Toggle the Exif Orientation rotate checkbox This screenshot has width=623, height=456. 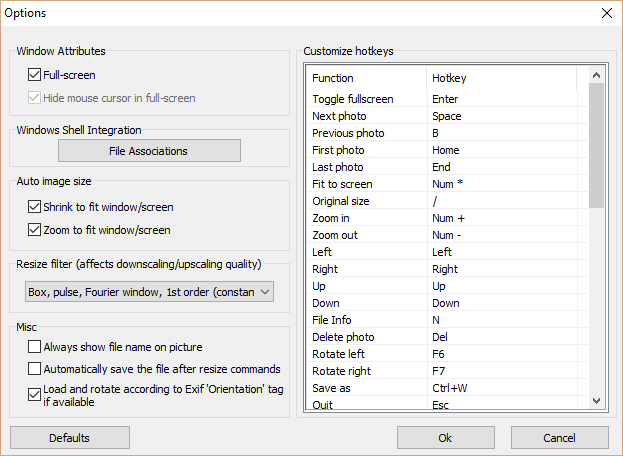point(36,393)
